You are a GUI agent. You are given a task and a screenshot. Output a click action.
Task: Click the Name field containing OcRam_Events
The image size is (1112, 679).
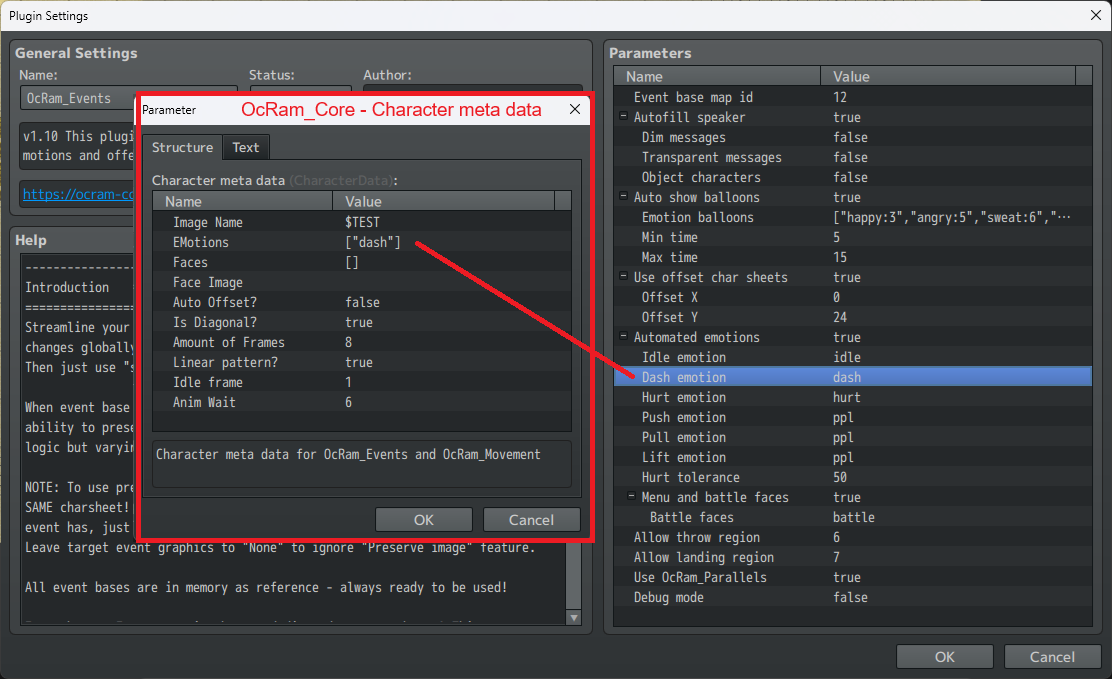(78, 99)
